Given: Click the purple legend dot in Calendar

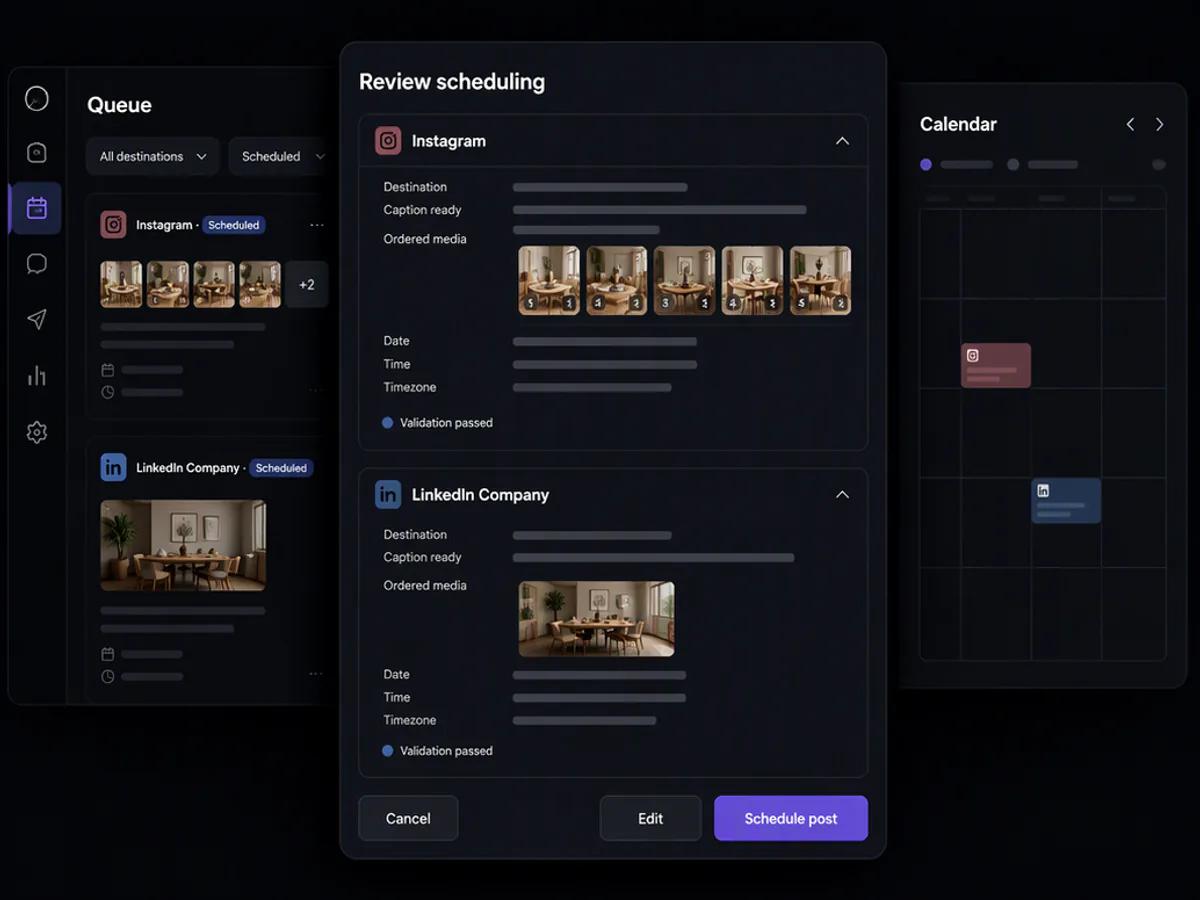Looking at the screenshot, I should [926, 164].
